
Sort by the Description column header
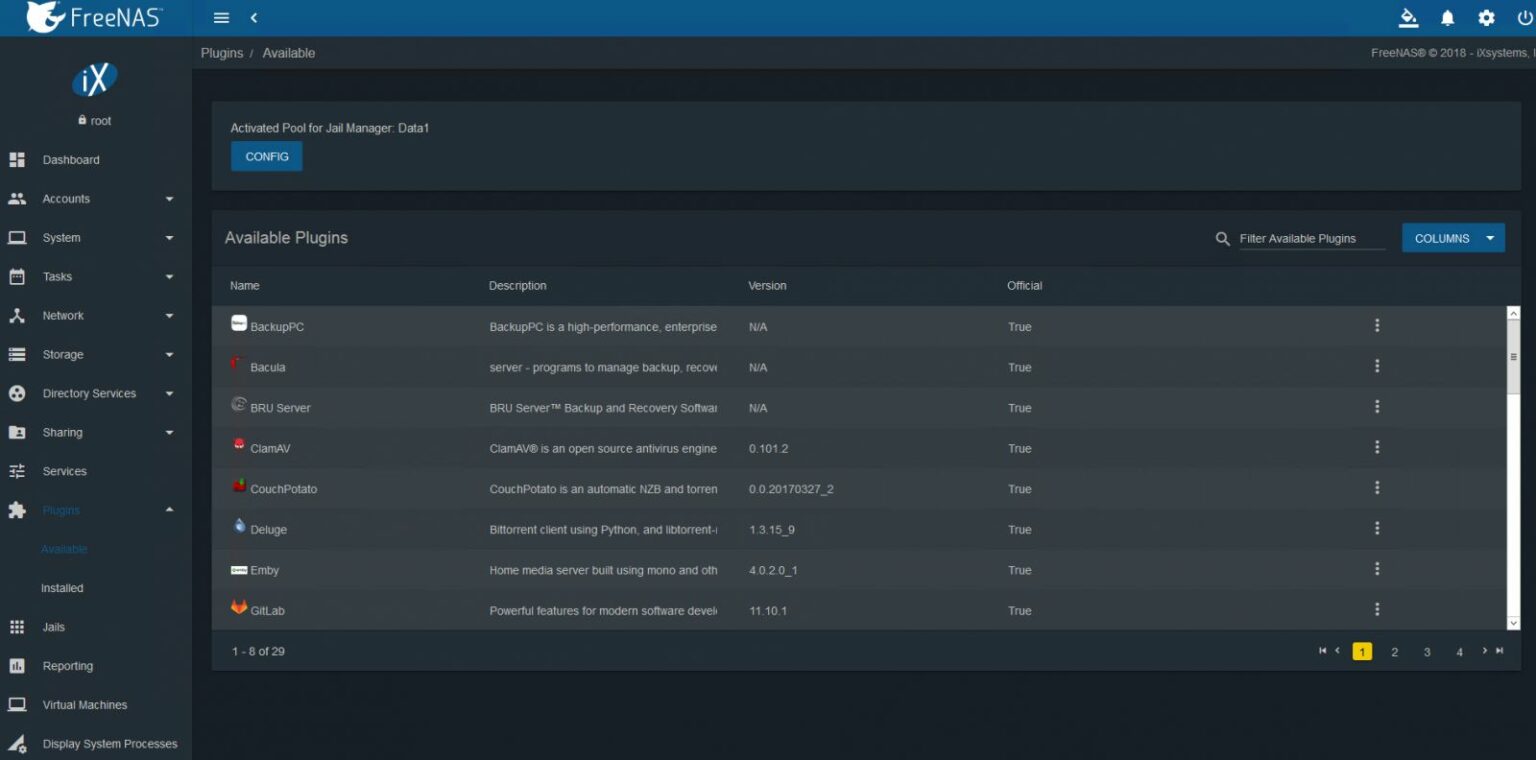click(518, 286)
